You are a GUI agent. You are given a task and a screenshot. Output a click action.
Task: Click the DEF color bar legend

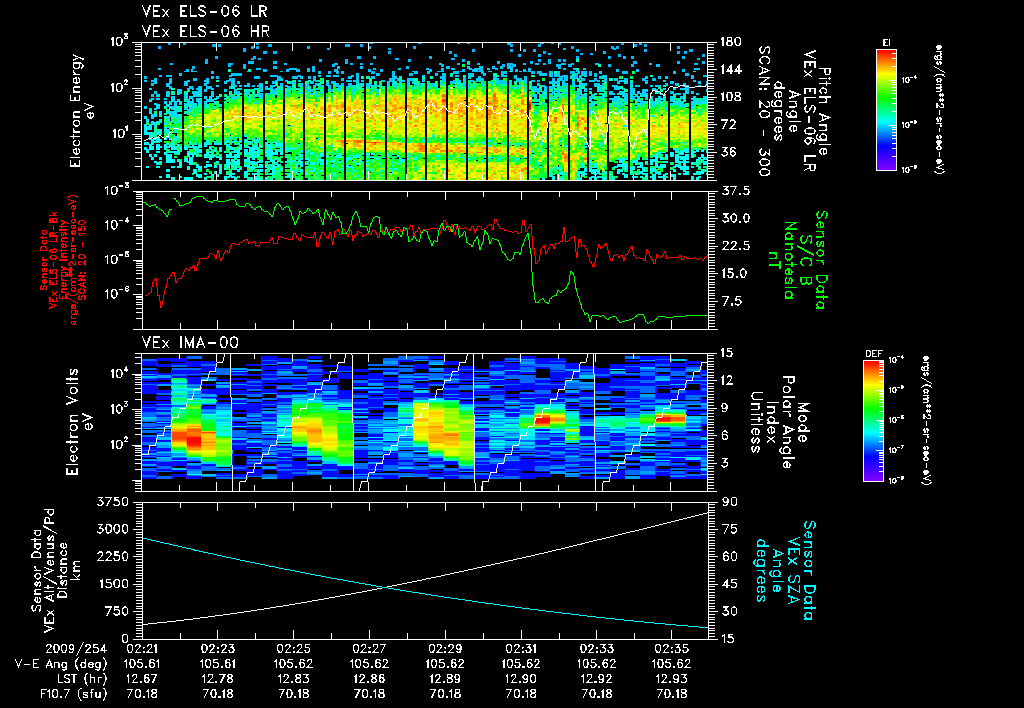tap(874, 421)
